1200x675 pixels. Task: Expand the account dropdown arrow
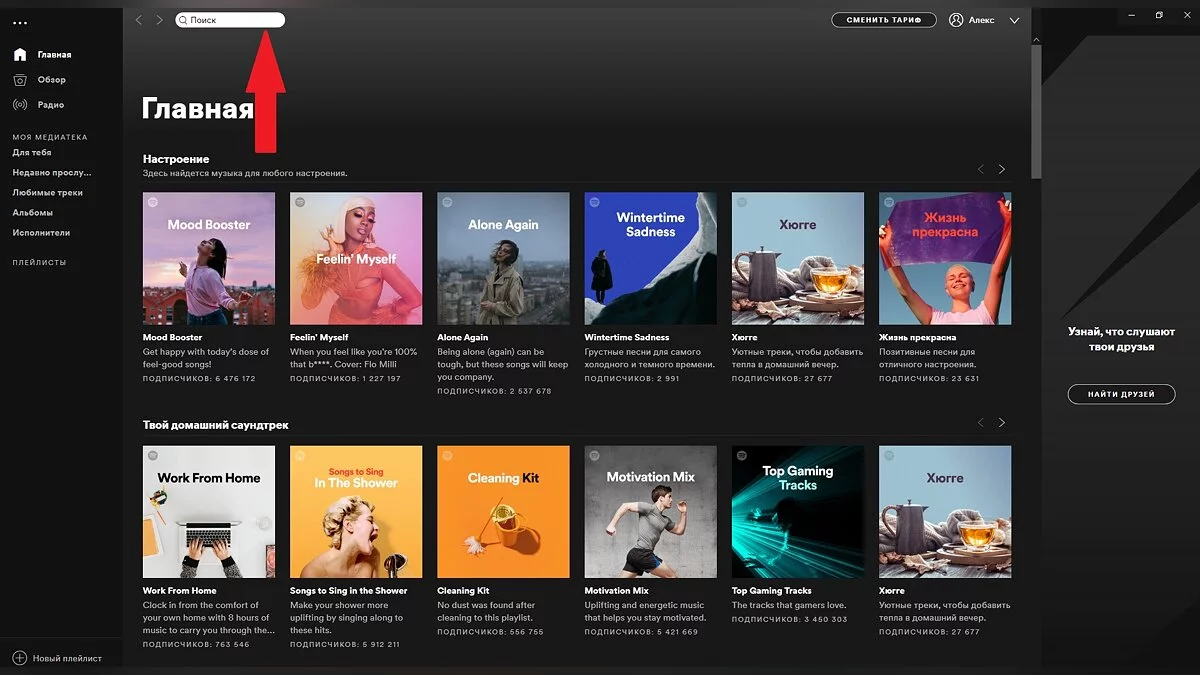tap(1014, 20)
